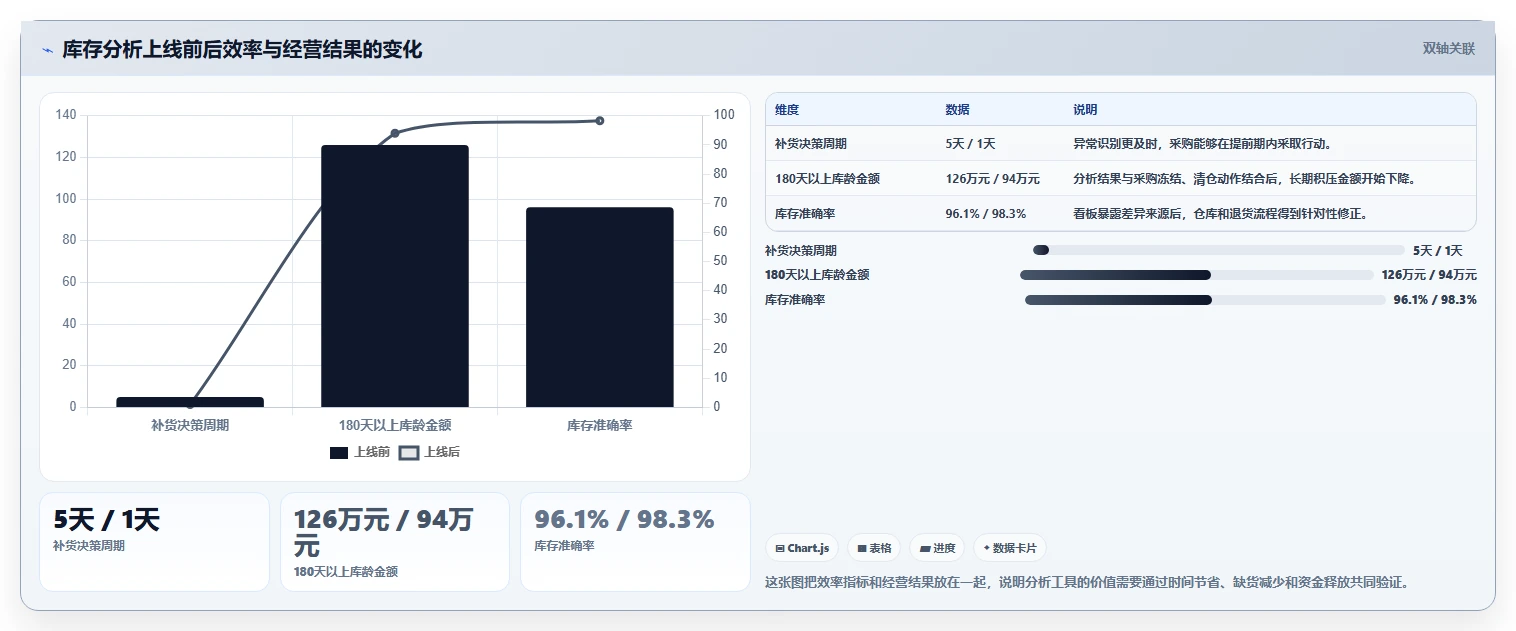Click the lightning icon beside the title
The image size is (1516, 631).
(x=47, y=50)
